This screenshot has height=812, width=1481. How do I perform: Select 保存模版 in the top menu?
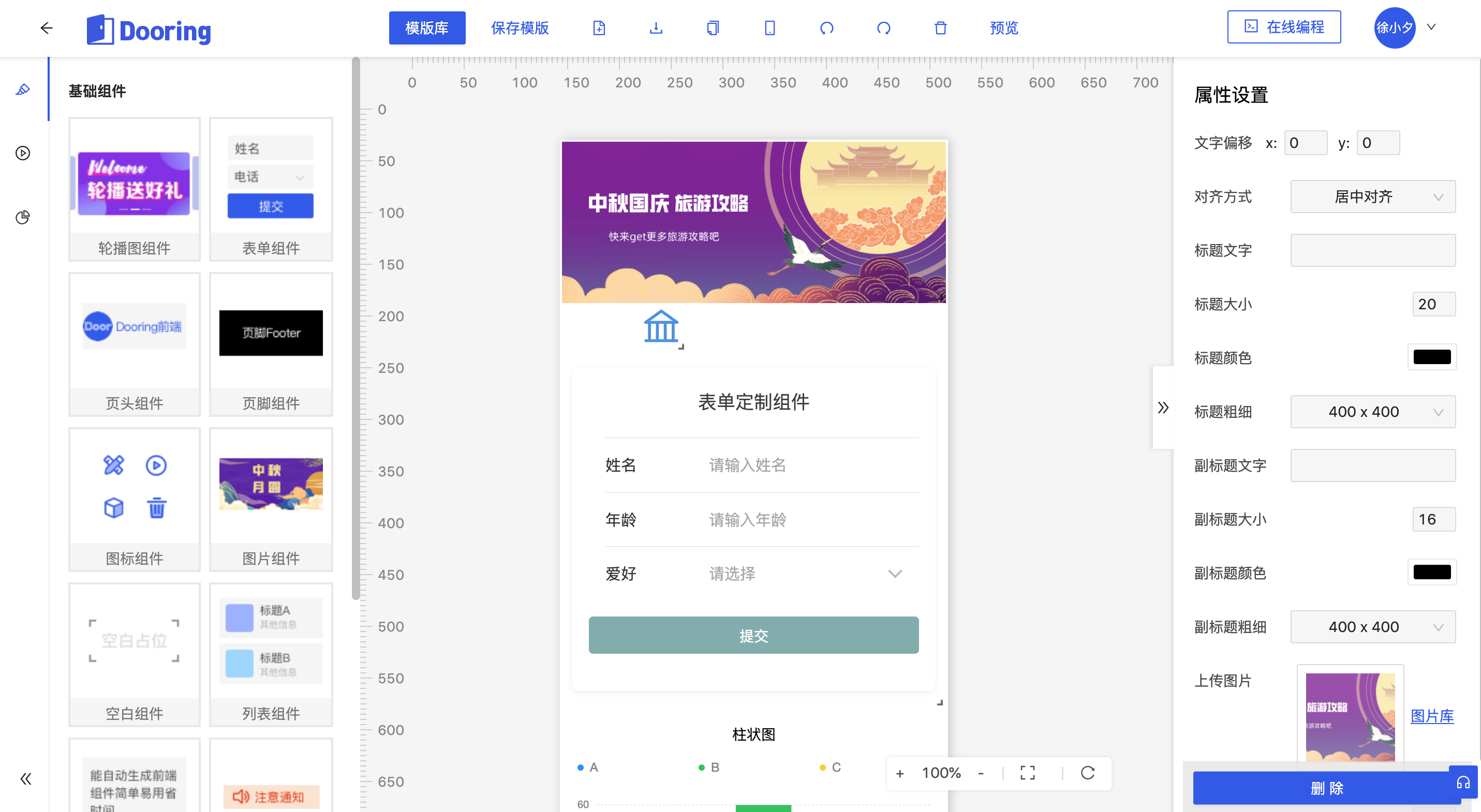click(x=519, y=27)
